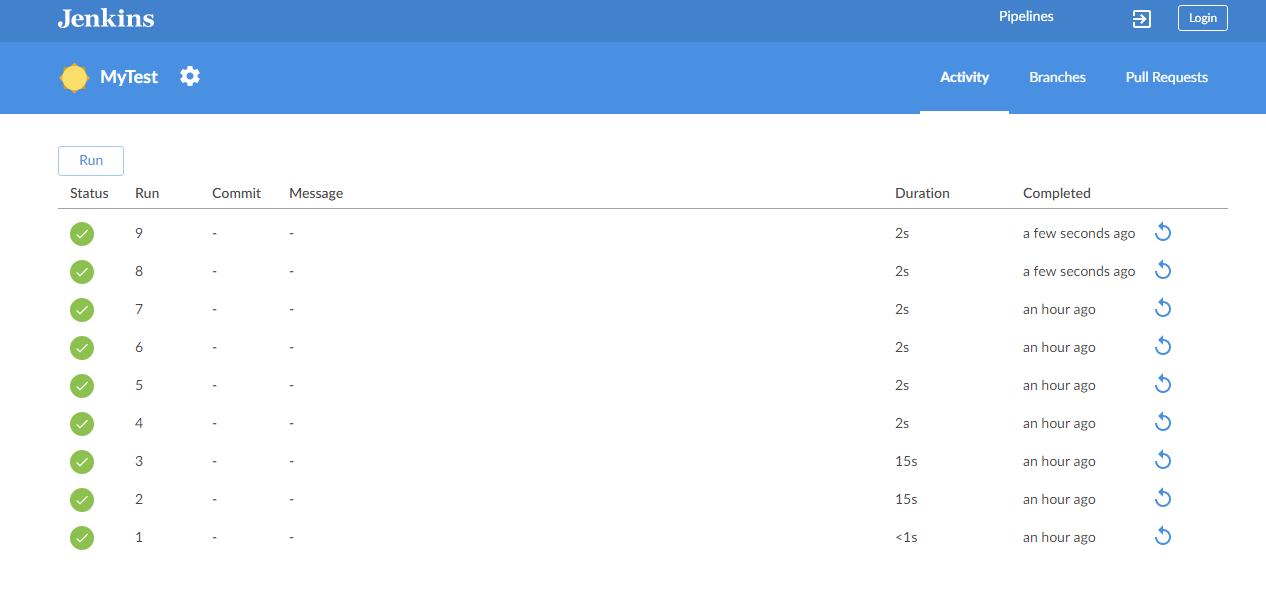Click the sunny weather health icon
The height and width of the screenshot is (590, 1266).
tap(74, 77)
